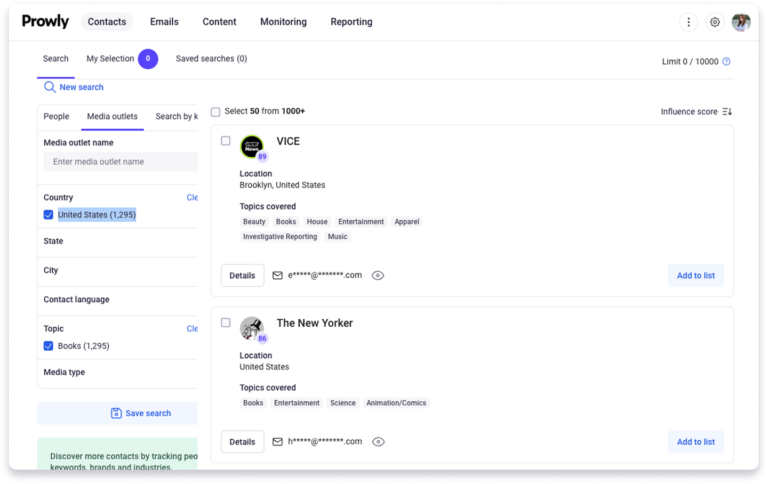768x484 pixels.
Task: Click the envelope icon for VICE email
Action: [x=278, y=275]
